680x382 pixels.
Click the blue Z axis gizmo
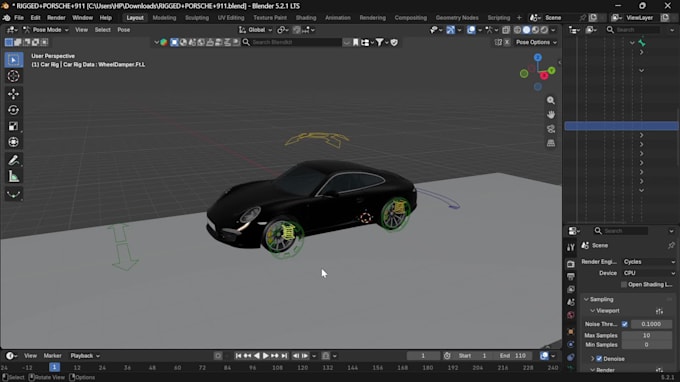tap(538, 57)
